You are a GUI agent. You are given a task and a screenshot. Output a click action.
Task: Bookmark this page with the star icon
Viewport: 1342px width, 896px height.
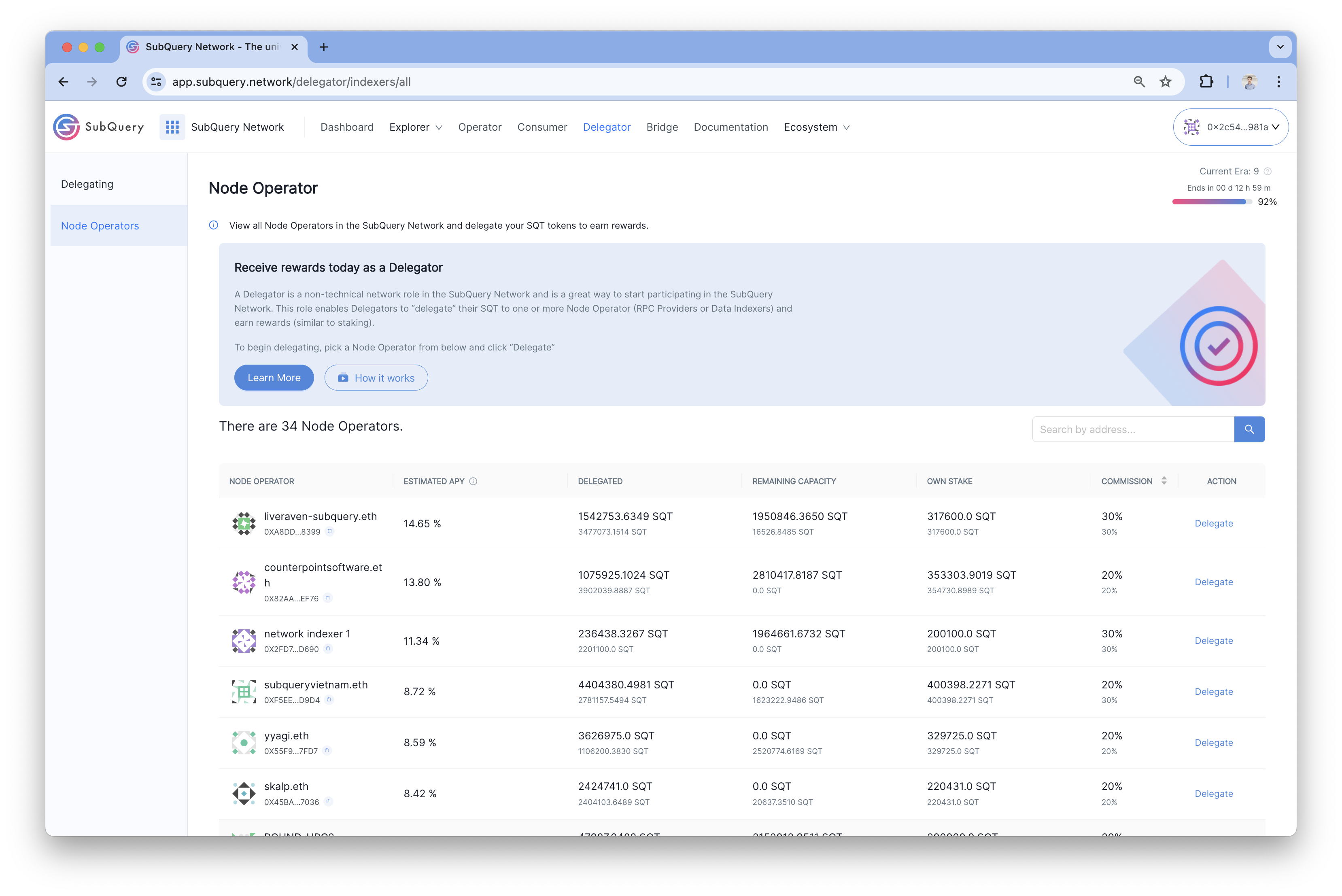coord(1166,82)
